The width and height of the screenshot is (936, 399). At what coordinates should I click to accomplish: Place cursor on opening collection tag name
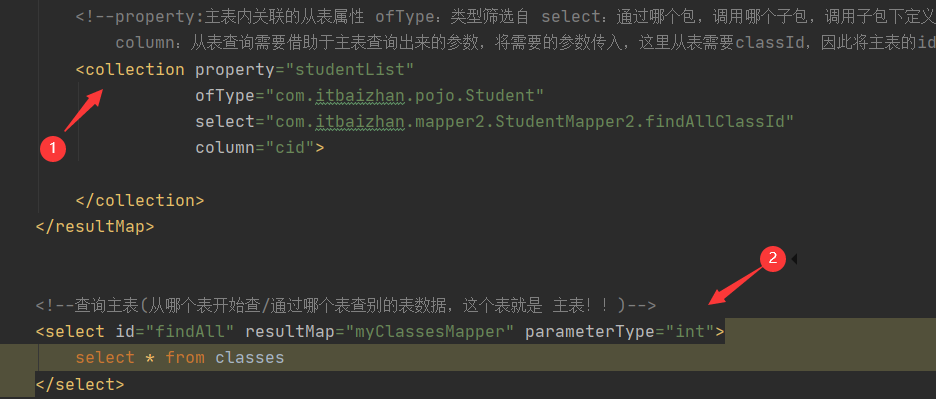point(135,70)
